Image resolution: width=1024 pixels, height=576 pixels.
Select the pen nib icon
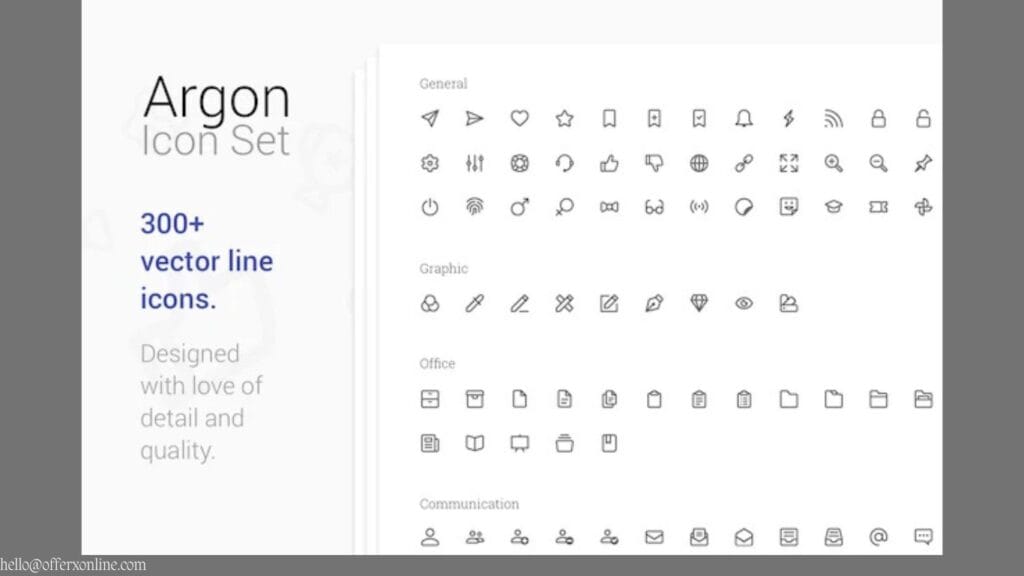pos(654,304)
